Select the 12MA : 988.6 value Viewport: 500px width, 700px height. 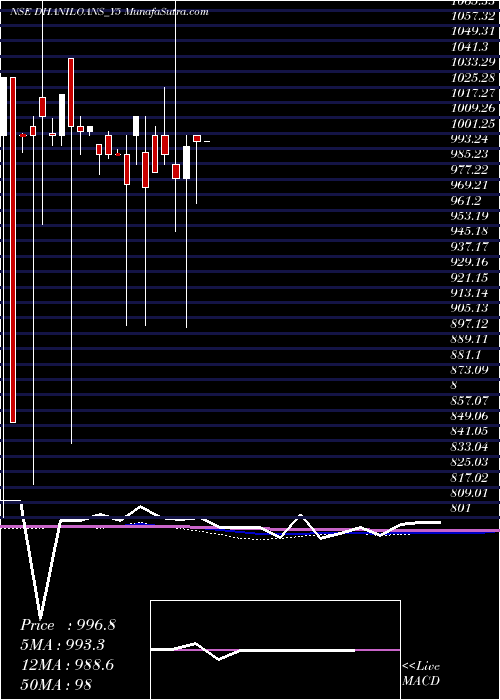(67, 665)
